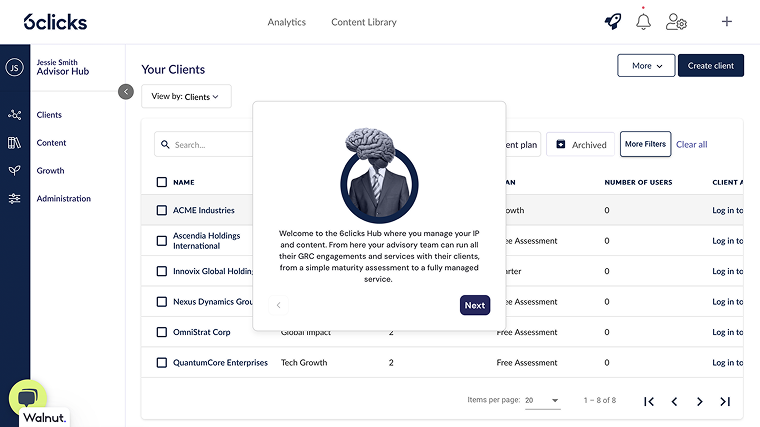Click Next in the welcome dialog
Image resolution: width=760 pixels, height=427 pixels.
475,305
